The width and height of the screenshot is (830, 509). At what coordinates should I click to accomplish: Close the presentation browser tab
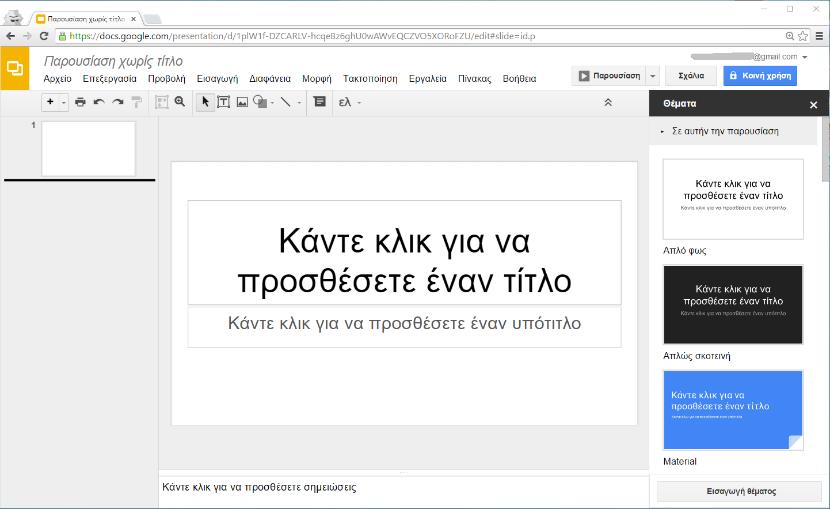133,19
